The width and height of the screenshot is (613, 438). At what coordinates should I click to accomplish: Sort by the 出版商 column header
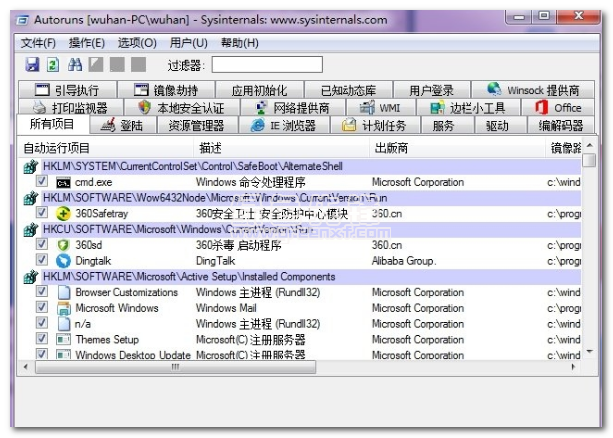457,148
